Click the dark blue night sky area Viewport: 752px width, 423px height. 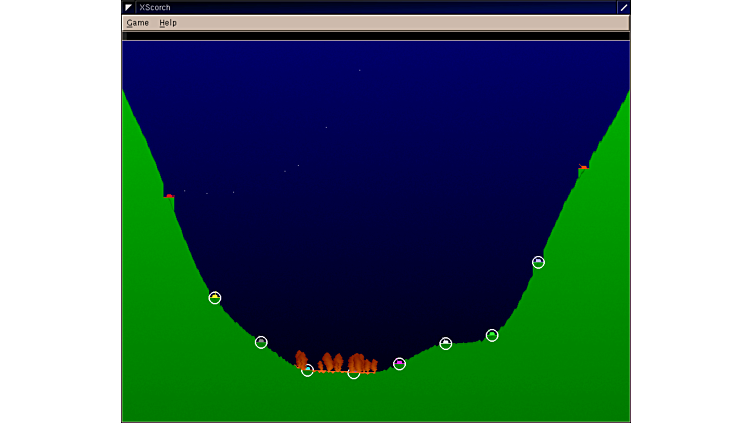380,150
